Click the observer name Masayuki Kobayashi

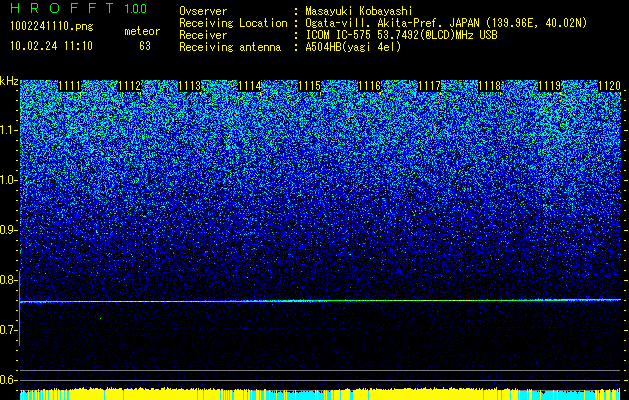(x=359, y=11)
